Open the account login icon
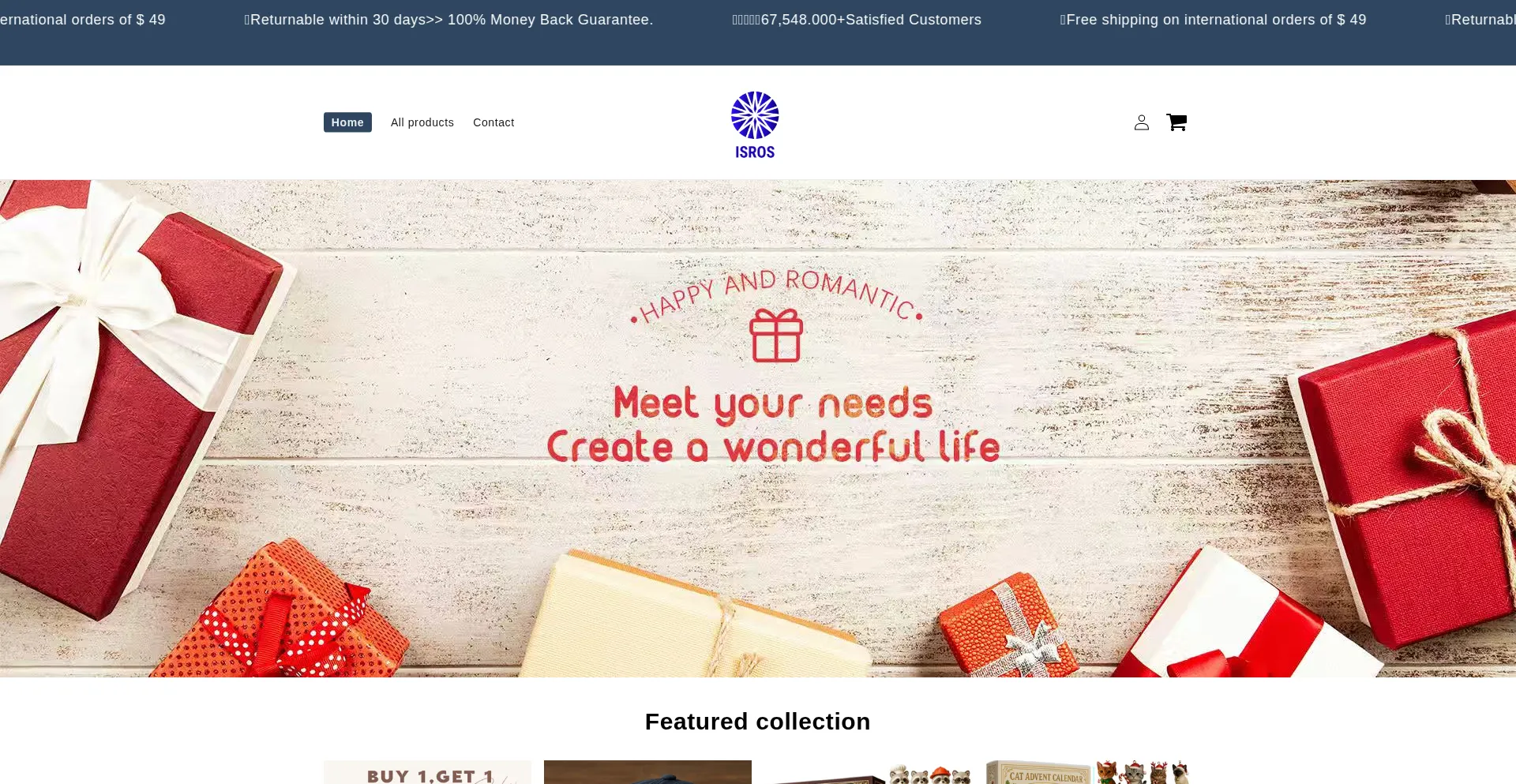The height and width of the screenshot is (784, 1516). pos(1141,122)
